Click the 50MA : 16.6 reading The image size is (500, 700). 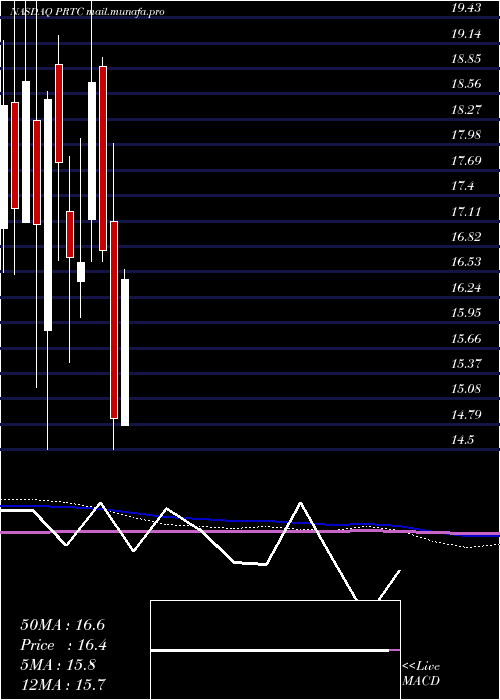point(62,625)
